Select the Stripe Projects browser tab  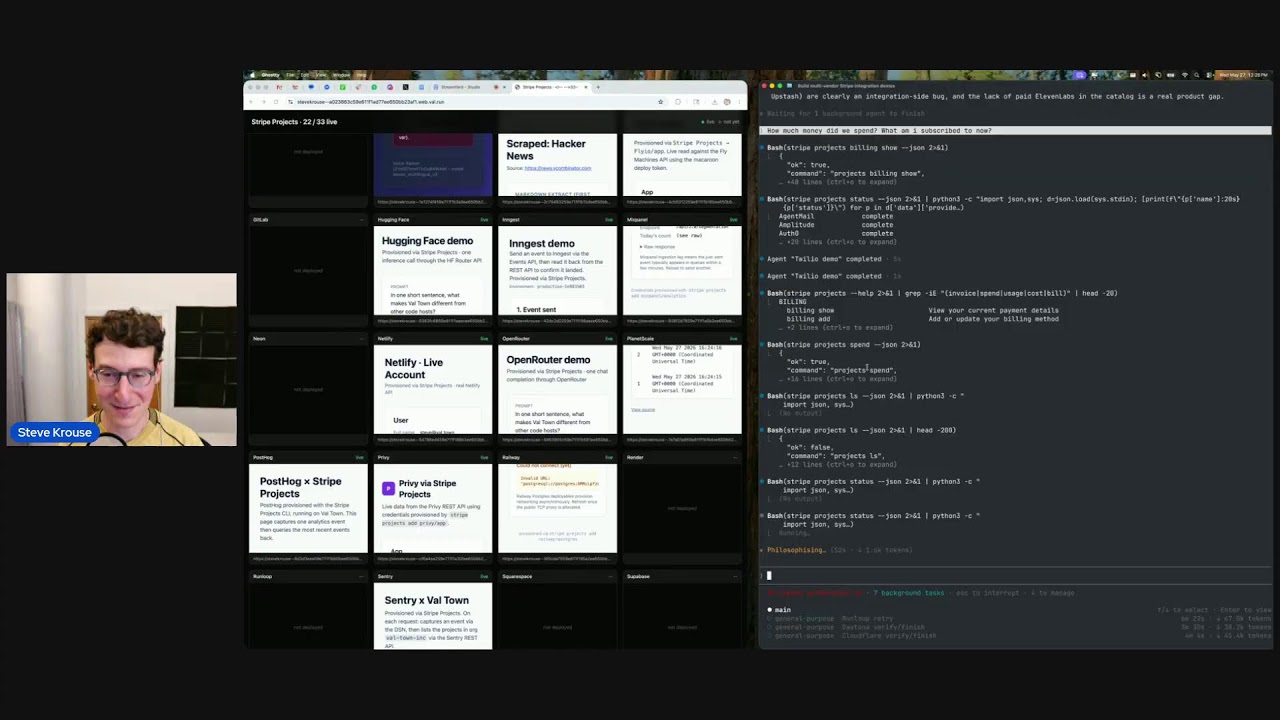[553, 87]
